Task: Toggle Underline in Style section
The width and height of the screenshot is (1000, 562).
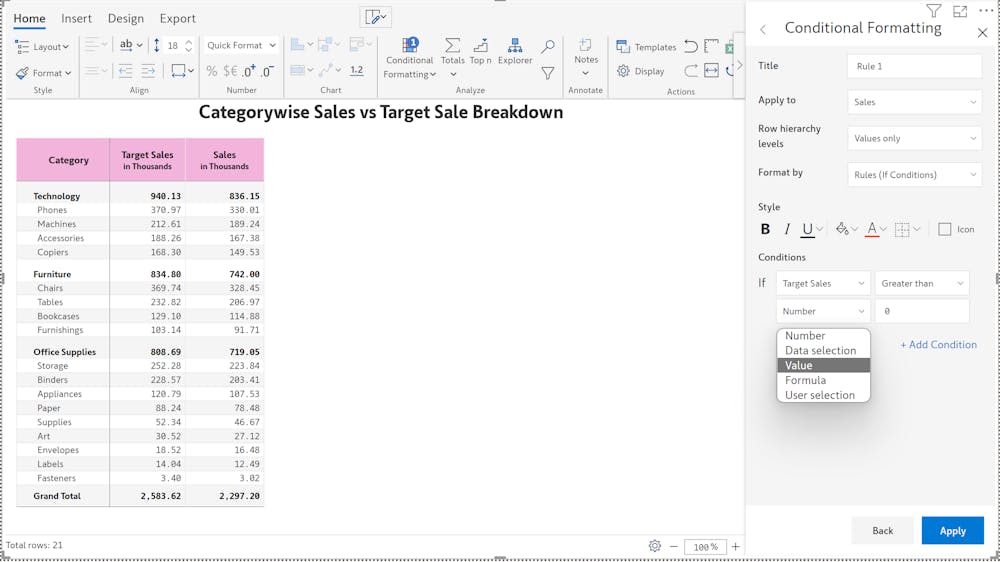Action: [807, 230]
